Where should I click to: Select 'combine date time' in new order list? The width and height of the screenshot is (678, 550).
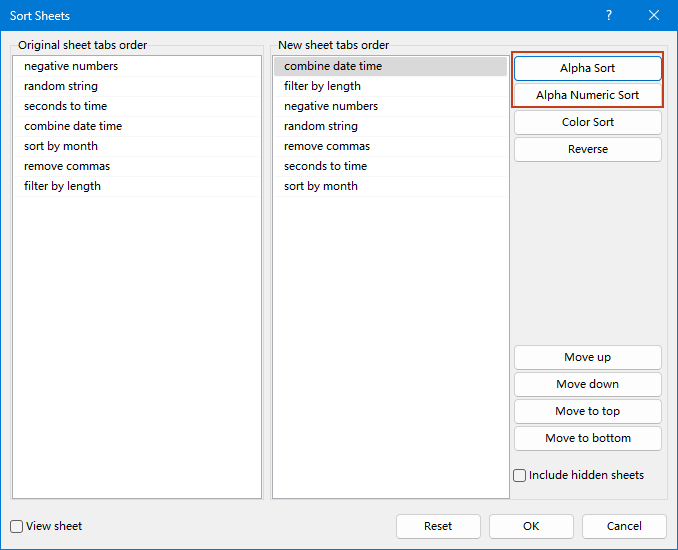(x=333, y=66)
